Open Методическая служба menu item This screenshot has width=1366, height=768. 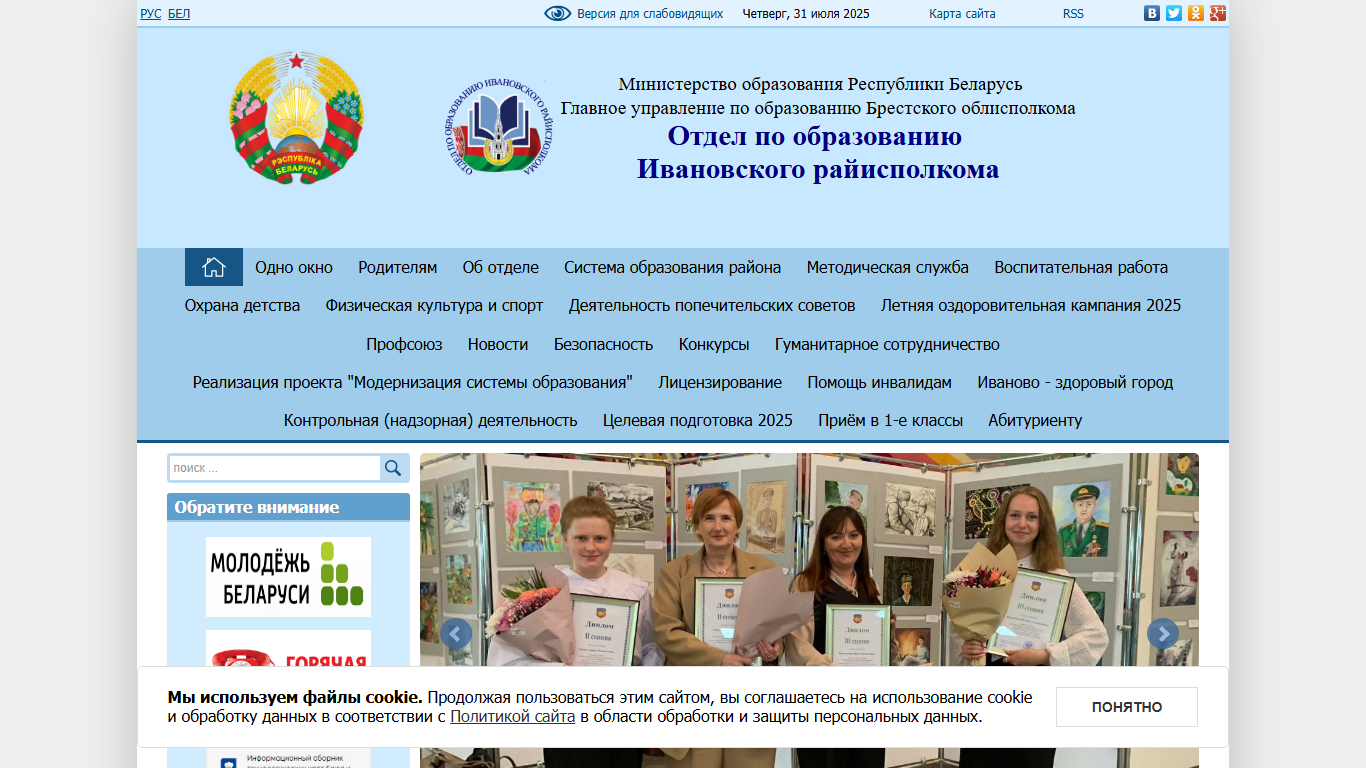point(888,267)
